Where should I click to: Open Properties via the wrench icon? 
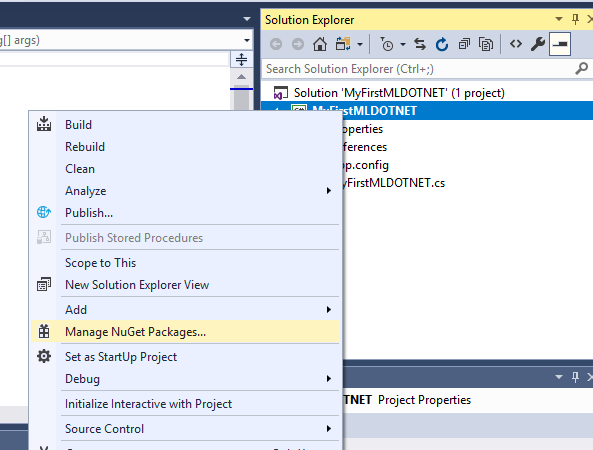click(x=538, y=44)
